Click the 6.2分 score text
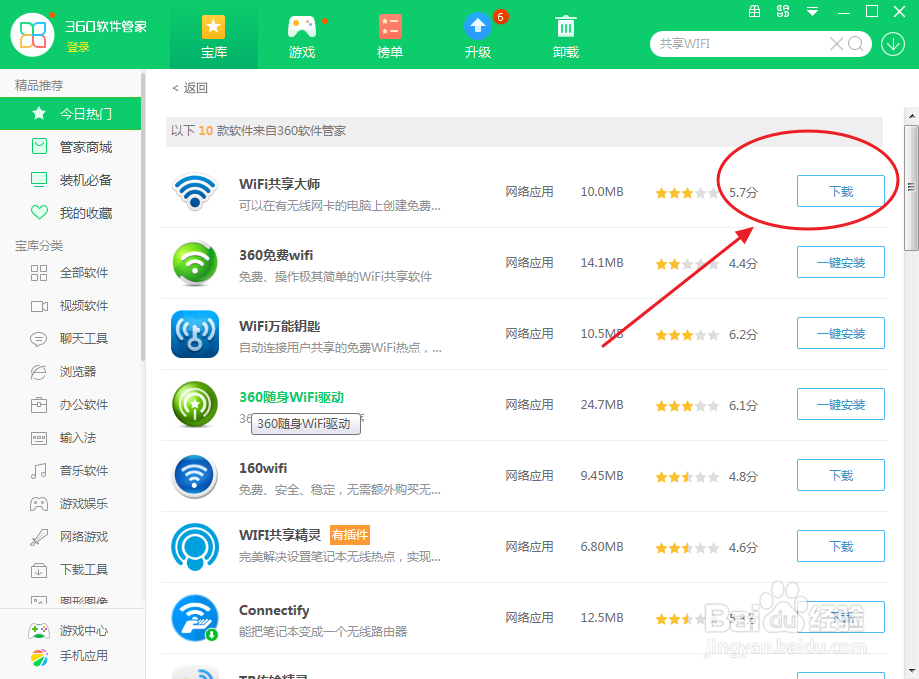The height and width of the screenshot is (679, 919). [x=743, y=335]
